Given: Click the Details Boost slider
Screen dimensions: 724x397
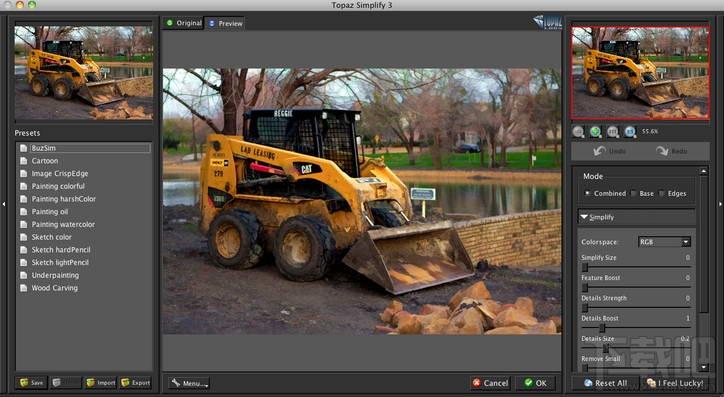Looking at the screenshot, I should [636, 328].
